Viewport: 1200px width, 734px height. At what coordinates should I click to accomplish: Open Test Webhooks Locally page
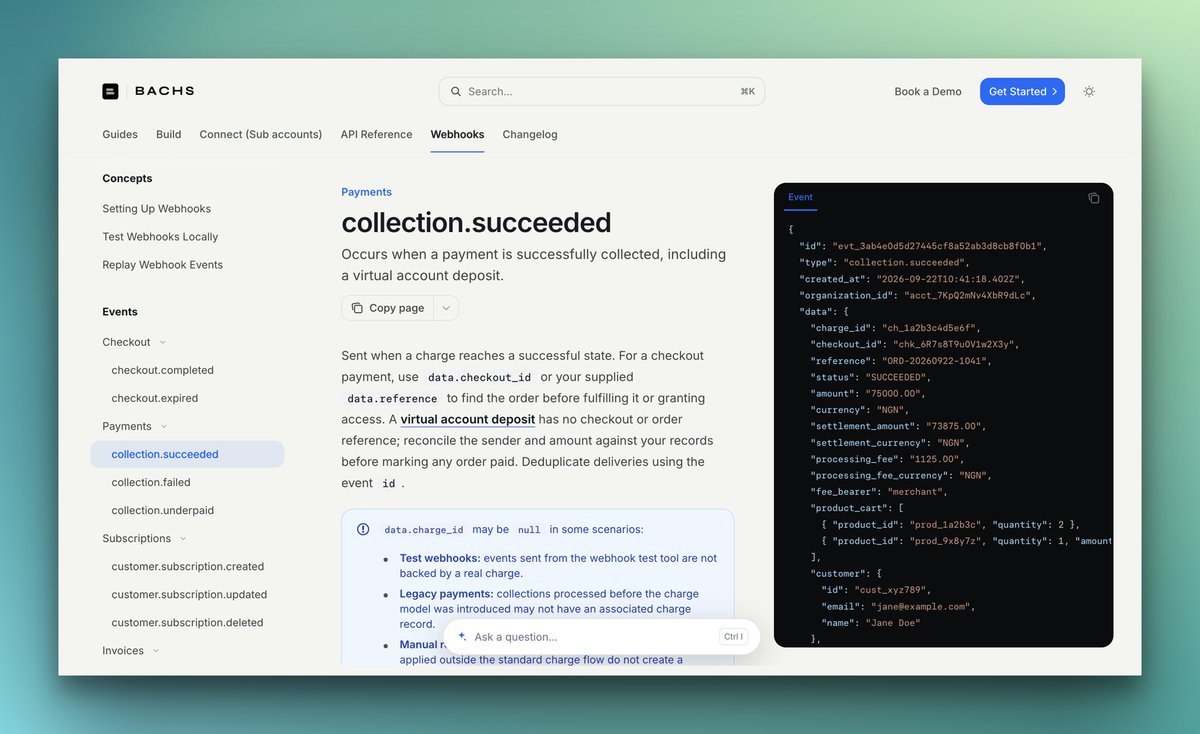click(160, 236)
